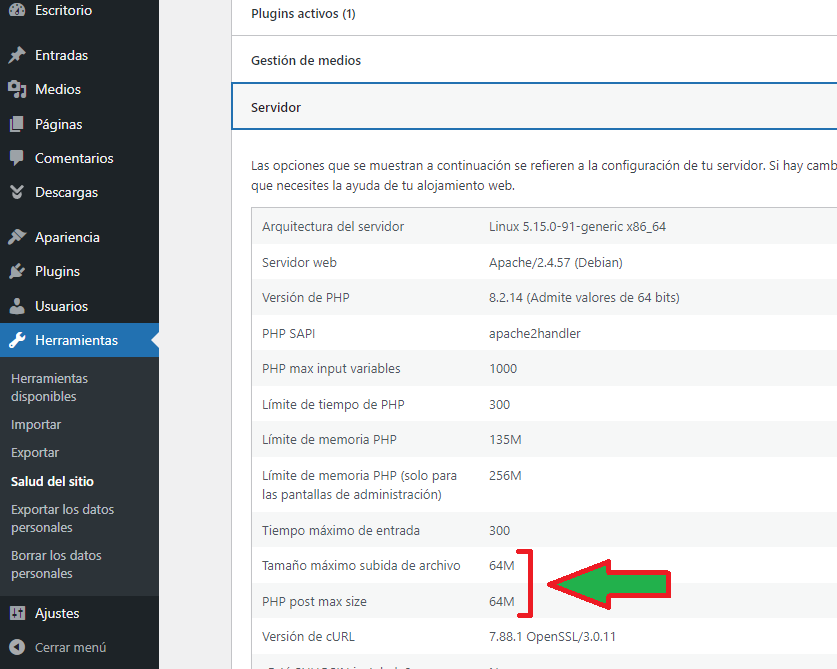This screenshot has height=669, width=837.
Task: Click the Usuarios person icon
Action: pos(17,306)
